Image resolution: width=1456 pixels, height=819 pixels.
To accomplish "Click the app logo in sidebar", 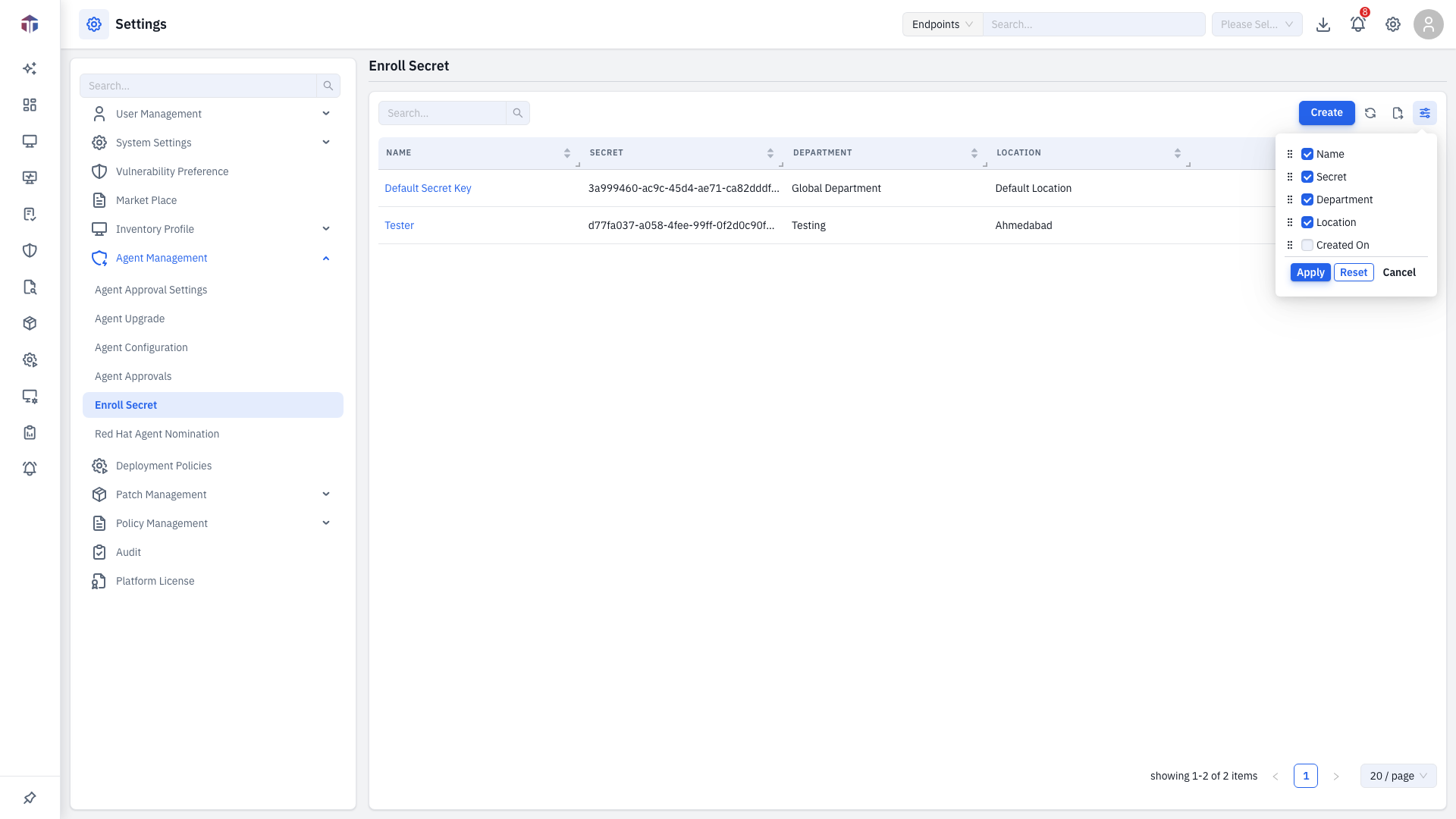I will [x=30, y=24].
